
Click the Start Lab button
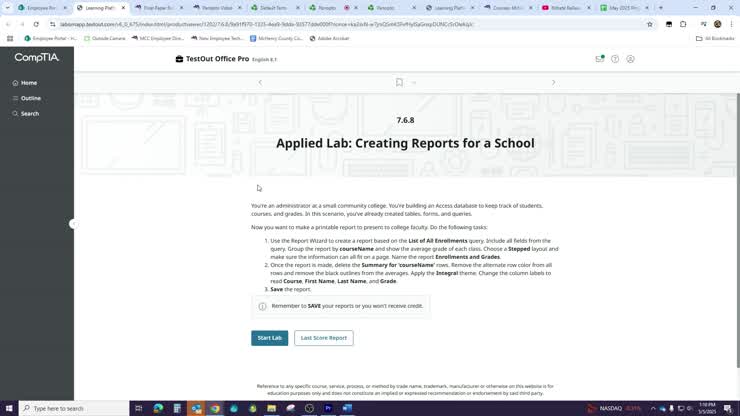pos(269,338)
